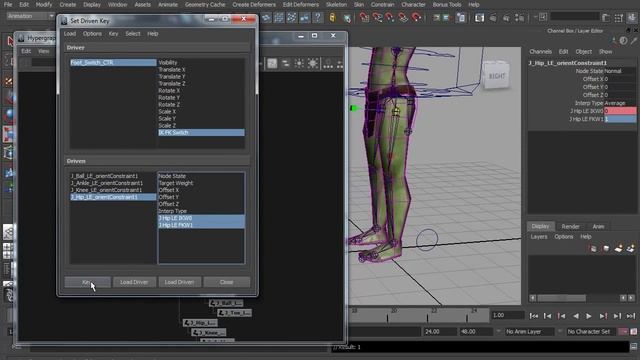Click the highlight selection cursor icon
This screenshot has width=640, height=360.
pos(347,18)
